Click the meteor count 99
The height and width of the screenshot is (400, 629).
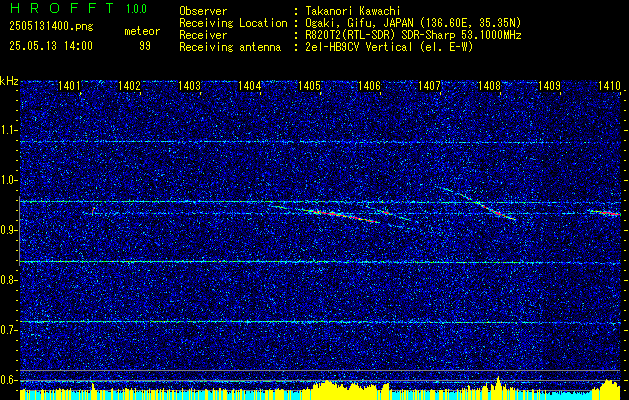tap(145, 46)
